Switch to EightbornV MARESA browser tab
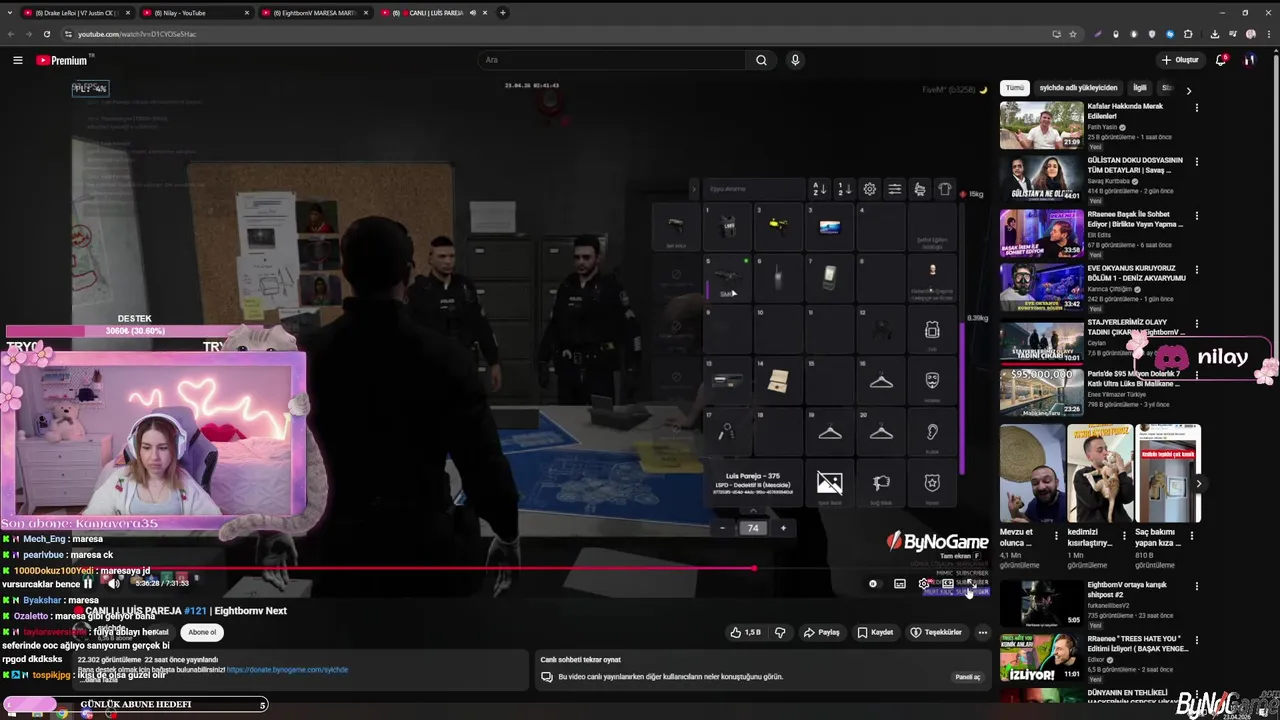Image resolution: width=1280 pixels, height=720 pixels. (314, 13)
